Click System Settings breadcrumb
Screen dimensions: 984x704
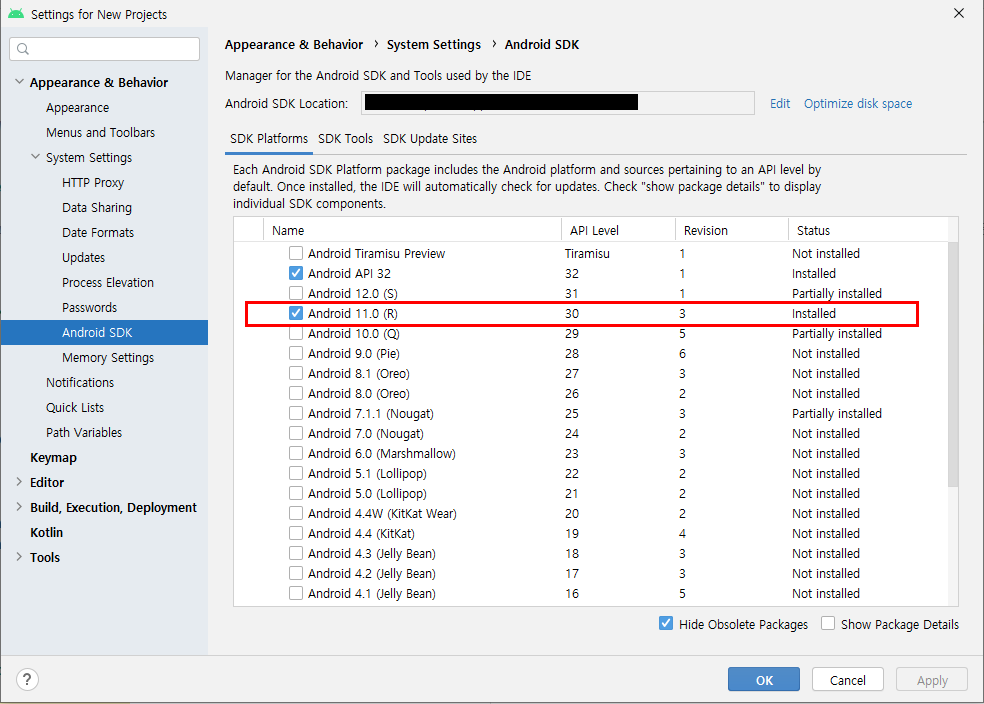(x=434, y=45)
